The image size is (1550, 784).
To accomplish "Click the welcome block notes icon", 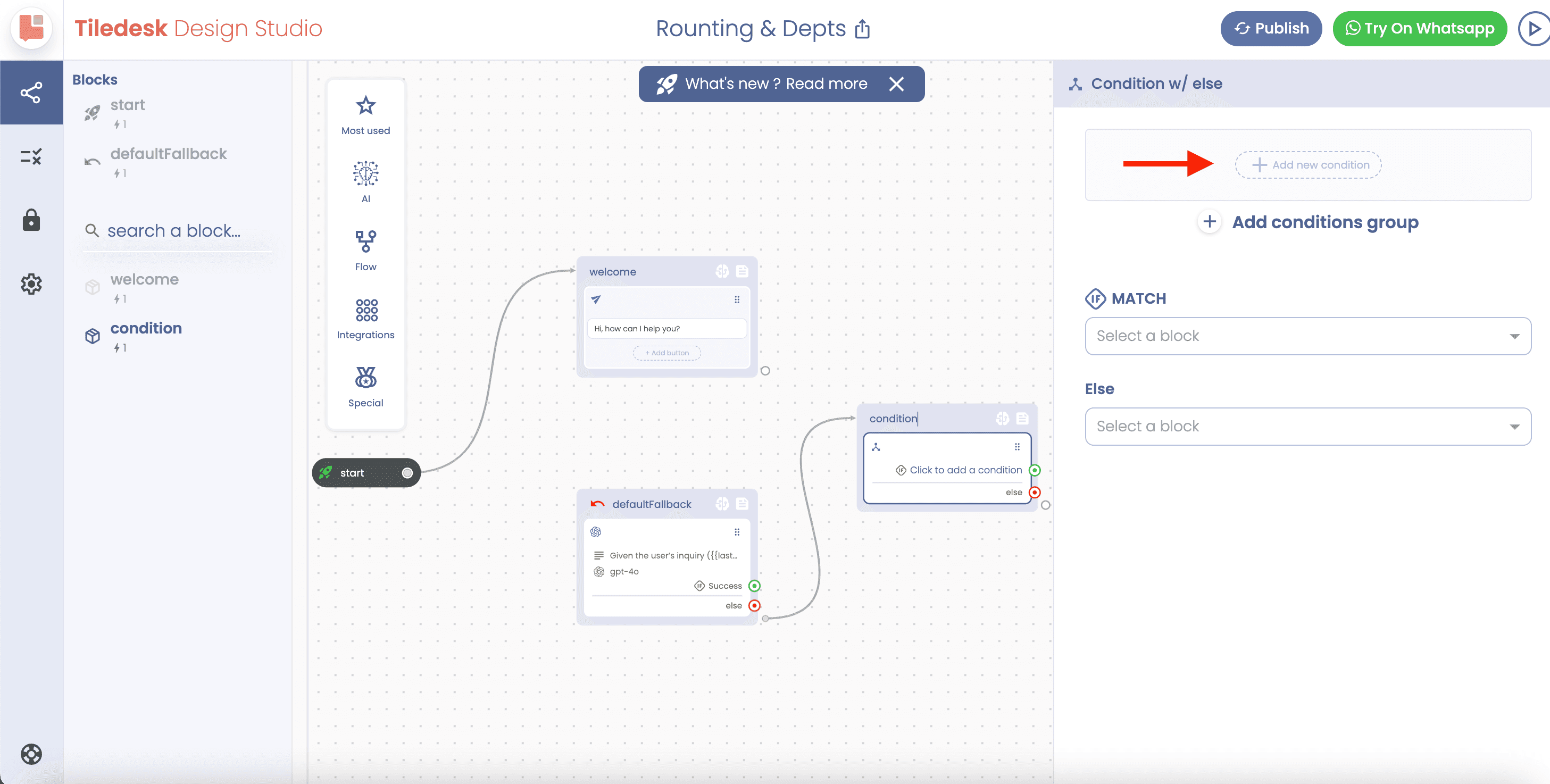I will [742, 271].
